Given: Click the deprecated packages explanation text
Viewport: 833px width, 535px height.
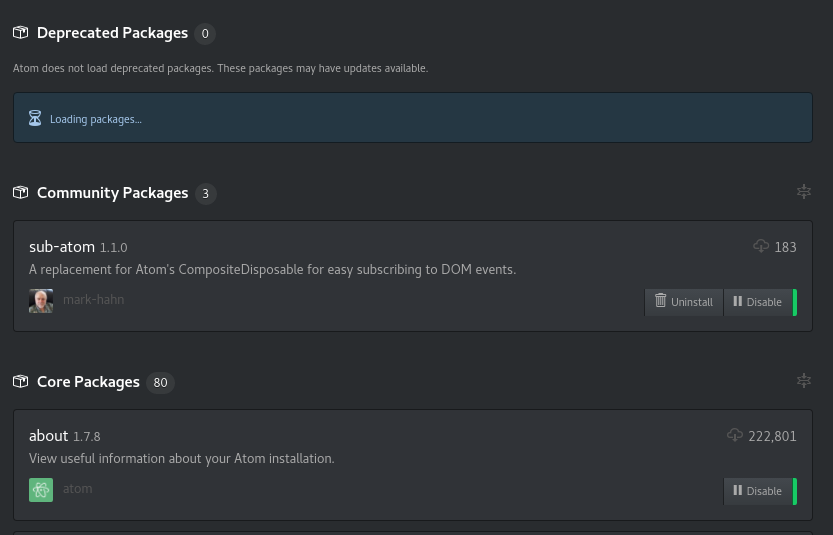Looking at the screenshot, I should click(x=220, y=69).
